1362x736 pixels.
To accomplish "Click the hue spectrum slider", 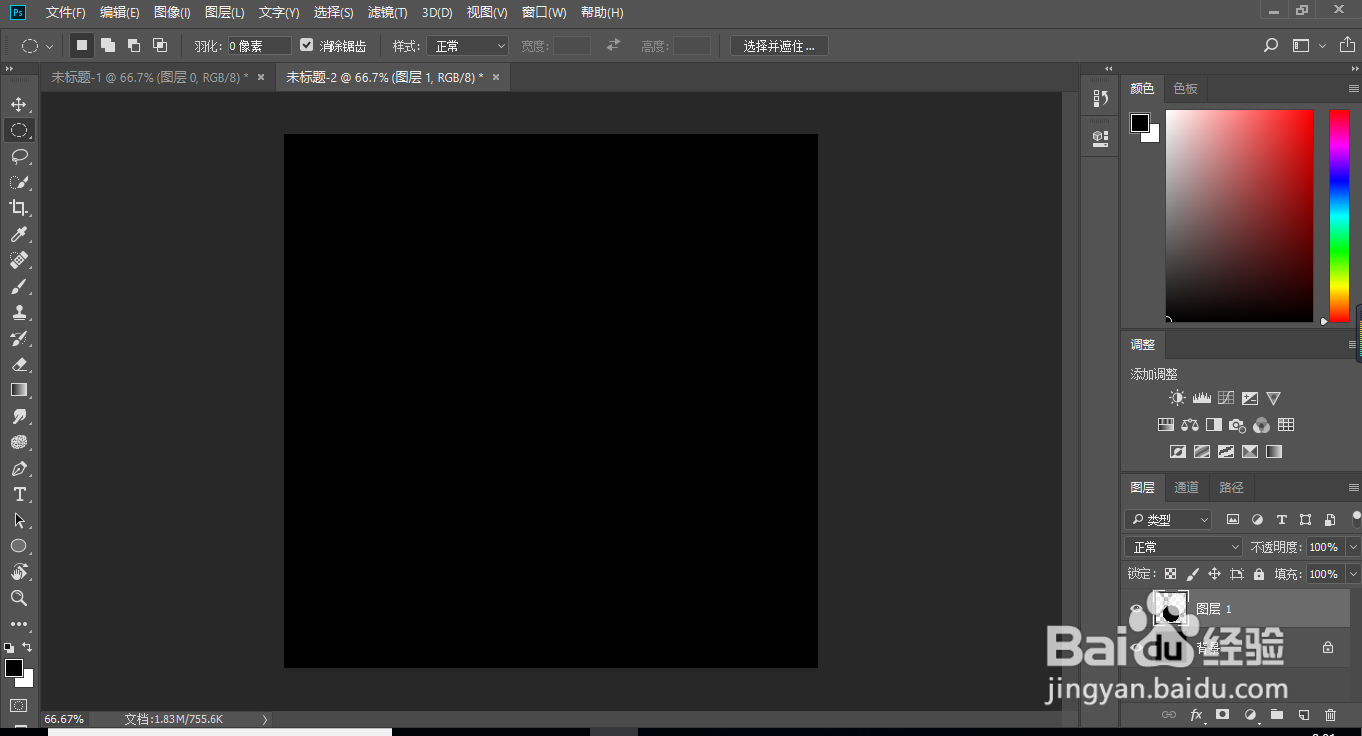I will click(x=1339, y=216).
